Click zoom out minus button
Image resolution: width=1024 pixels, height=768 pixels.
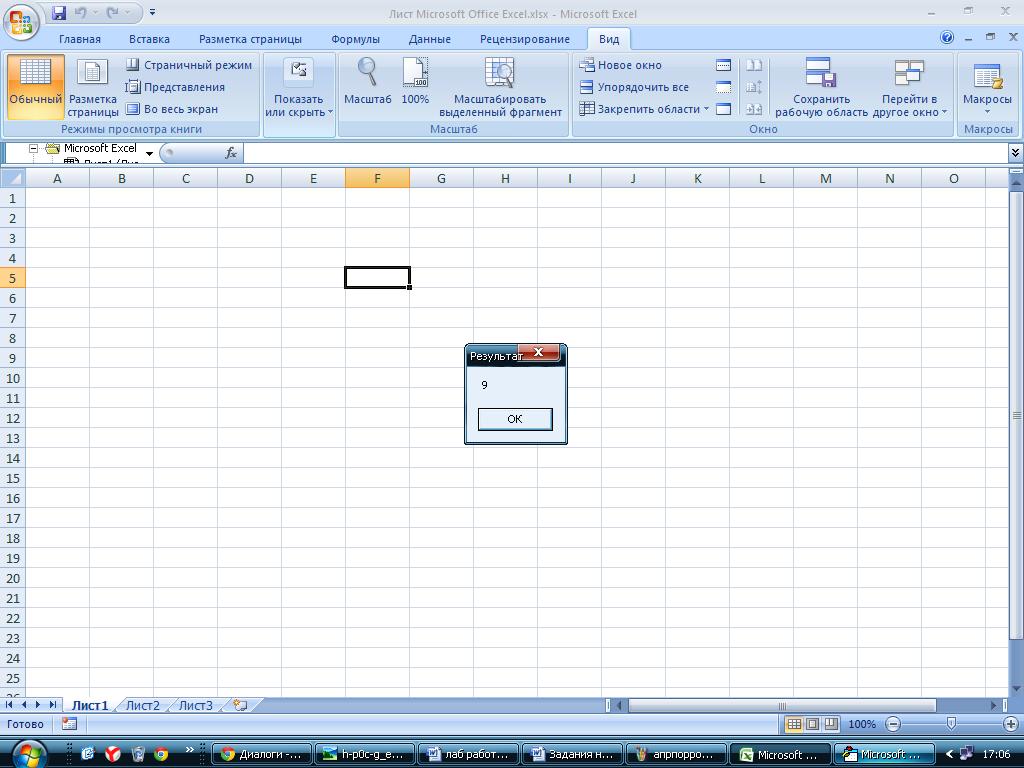click(x=893, y=724)
